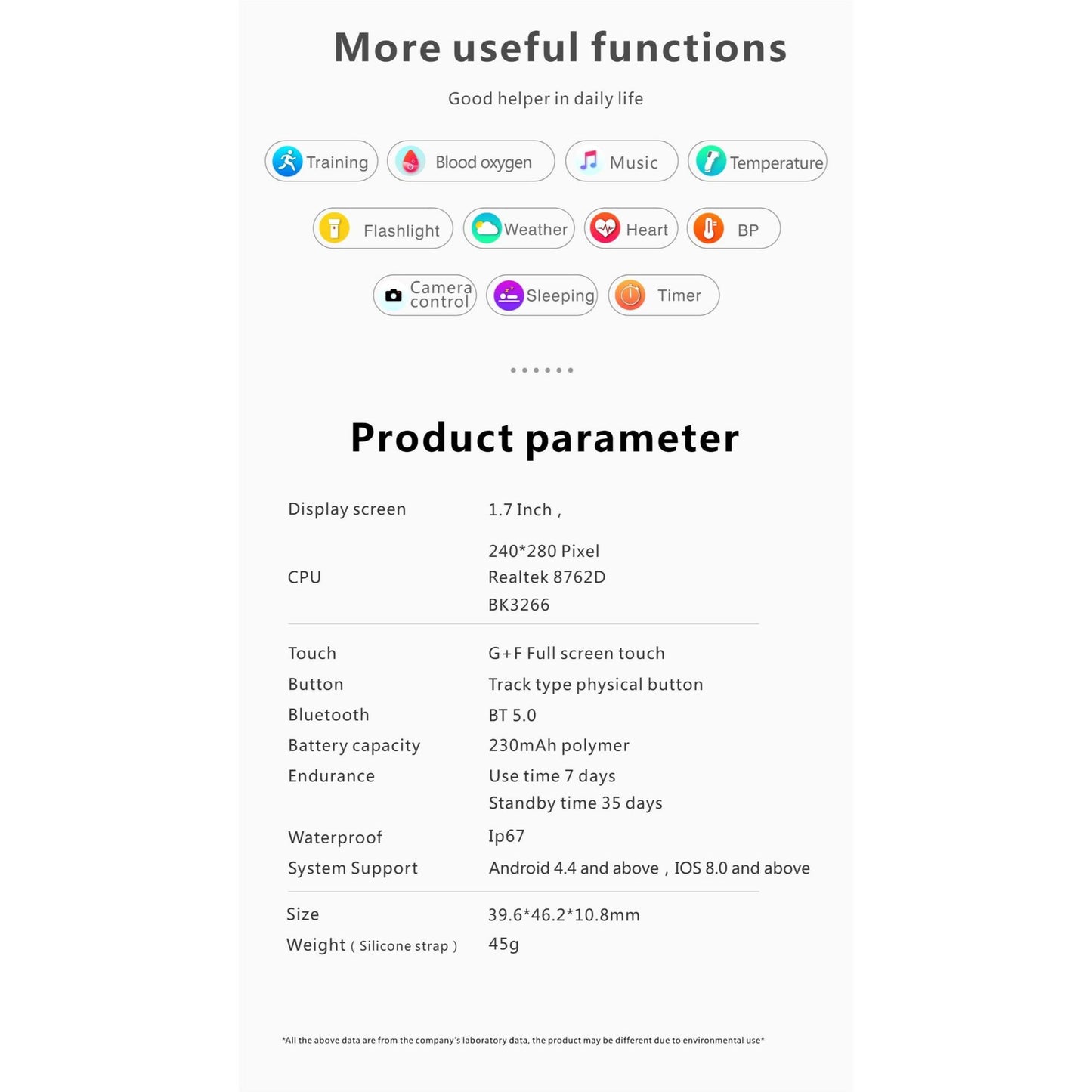The image size is (1092, 1092).
Task: Click the laboratory data disclaimer footnote
Action: pyautogui.click(x=523, y=1041)
